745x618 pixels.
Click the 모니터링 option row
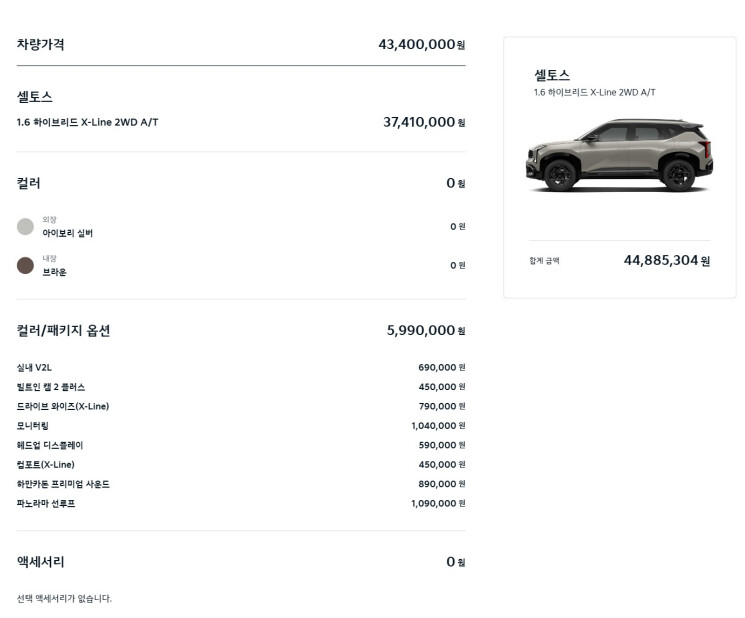point(241,426)
